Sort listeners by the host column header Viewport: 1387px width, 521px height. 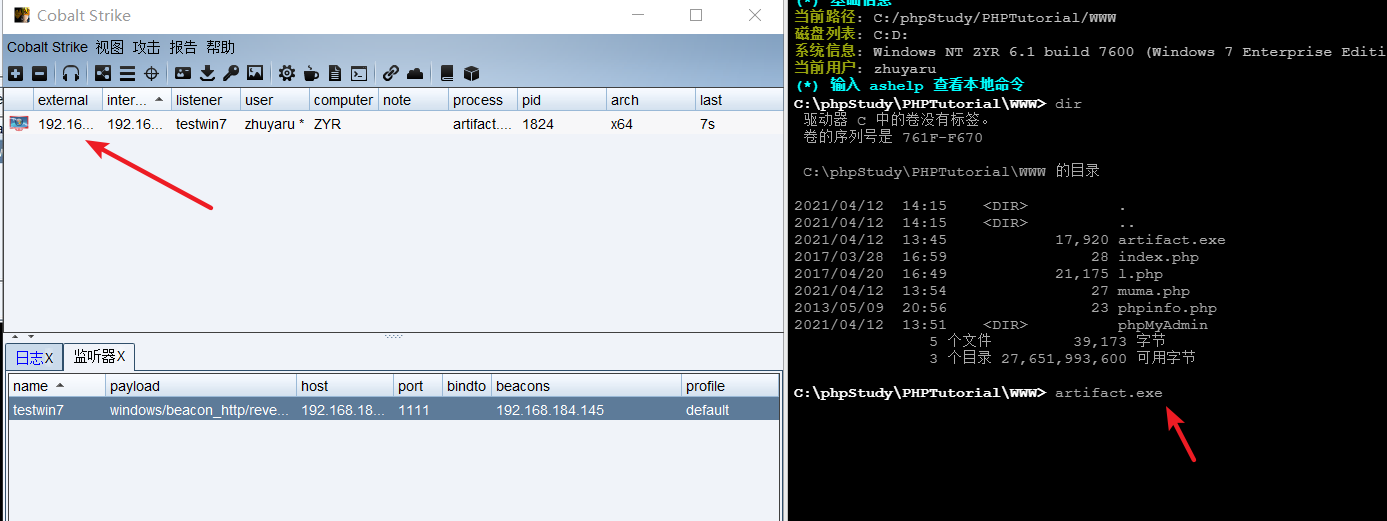(345, 386)
